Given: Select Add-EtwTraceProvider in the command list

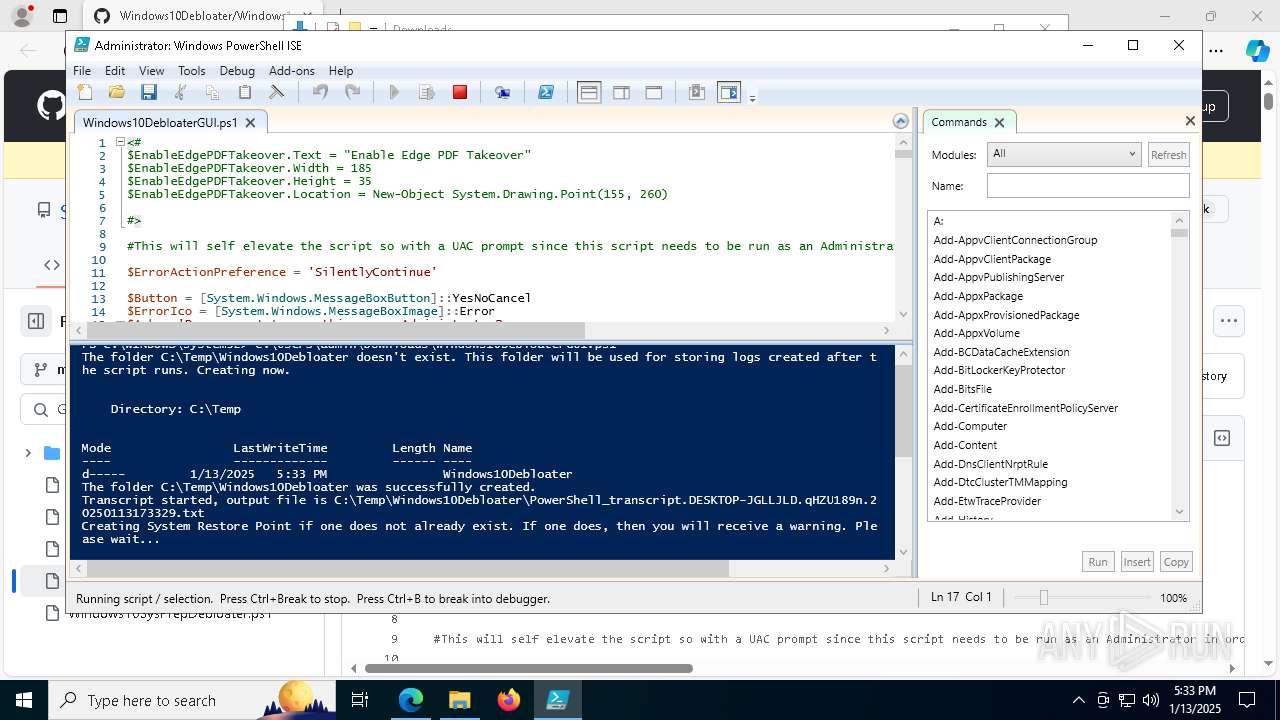Looking at the screenshot, I should [987, 501].
